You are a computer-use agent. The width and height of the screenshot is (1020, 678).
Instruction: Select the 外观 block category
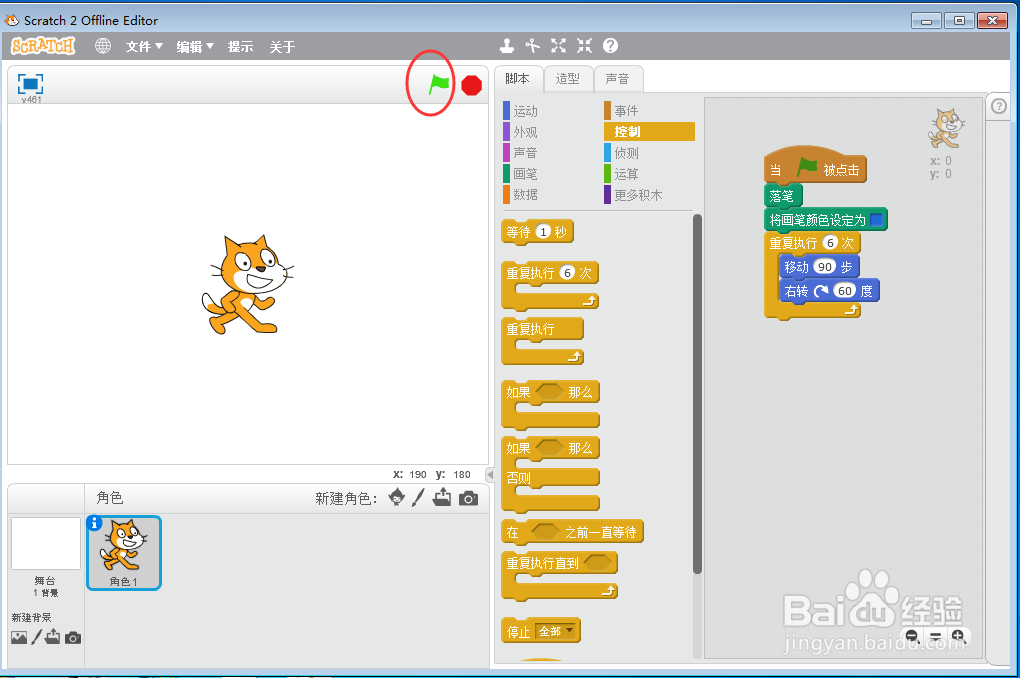[526, 132]
